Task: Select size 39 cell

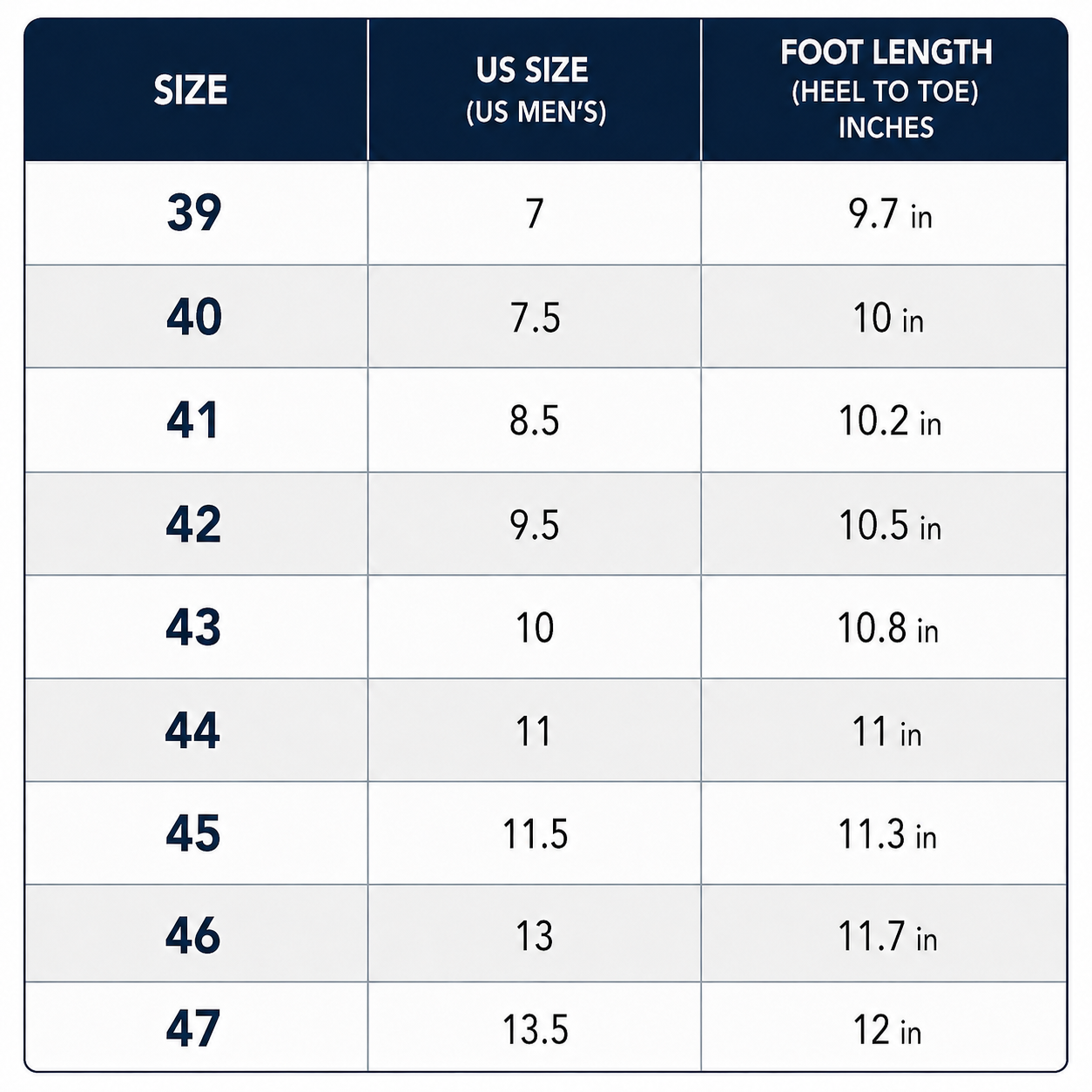Action: [194, 212]
